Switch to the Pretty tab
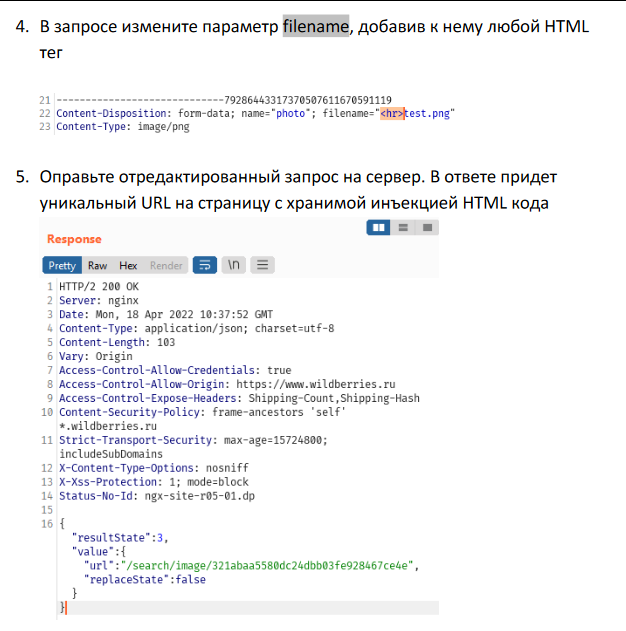 (x=62, y=266)
